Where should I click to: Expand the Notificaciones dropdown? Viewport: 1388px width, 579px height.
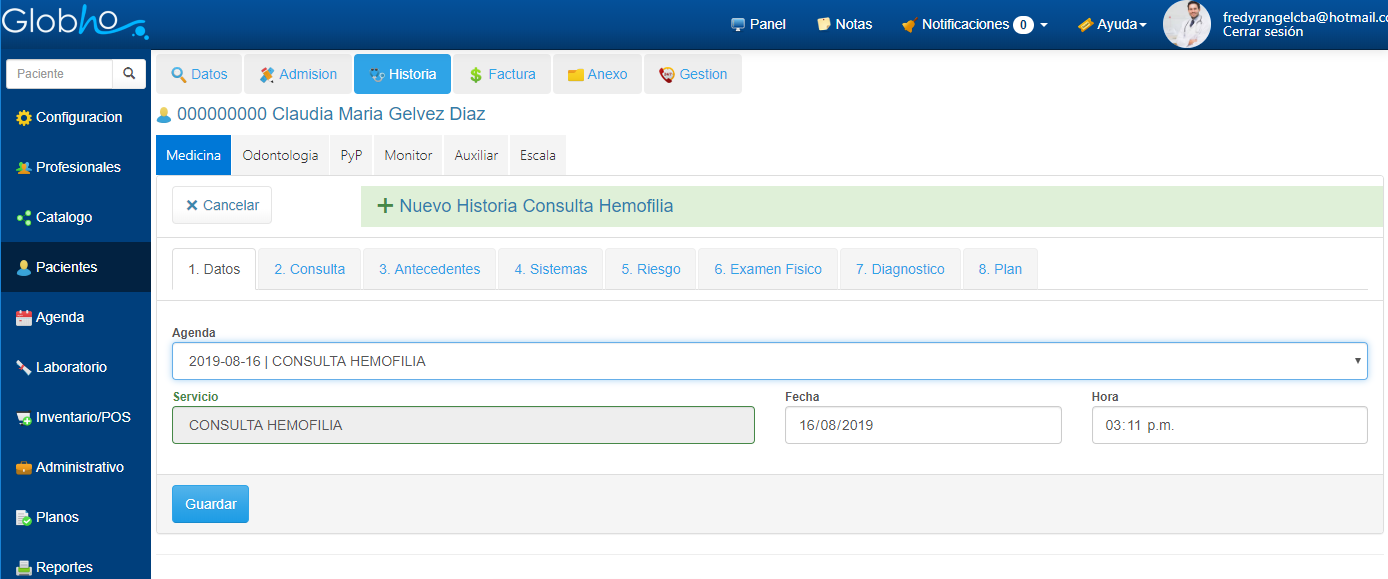974,24
